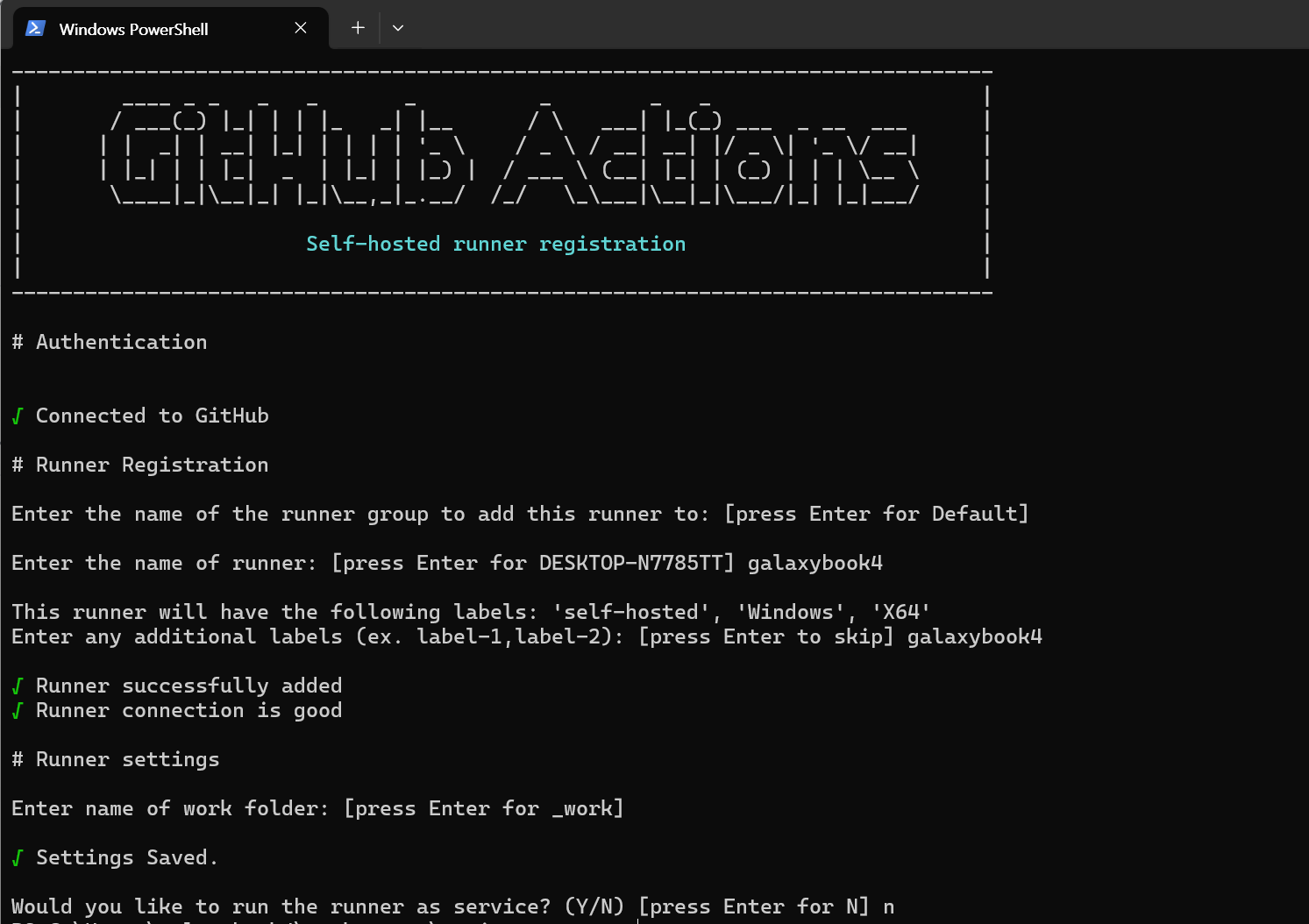Click green checkmark beside 'Settings Saved.'
Screen dimensions: 1309x924
[x=17, y=857]
